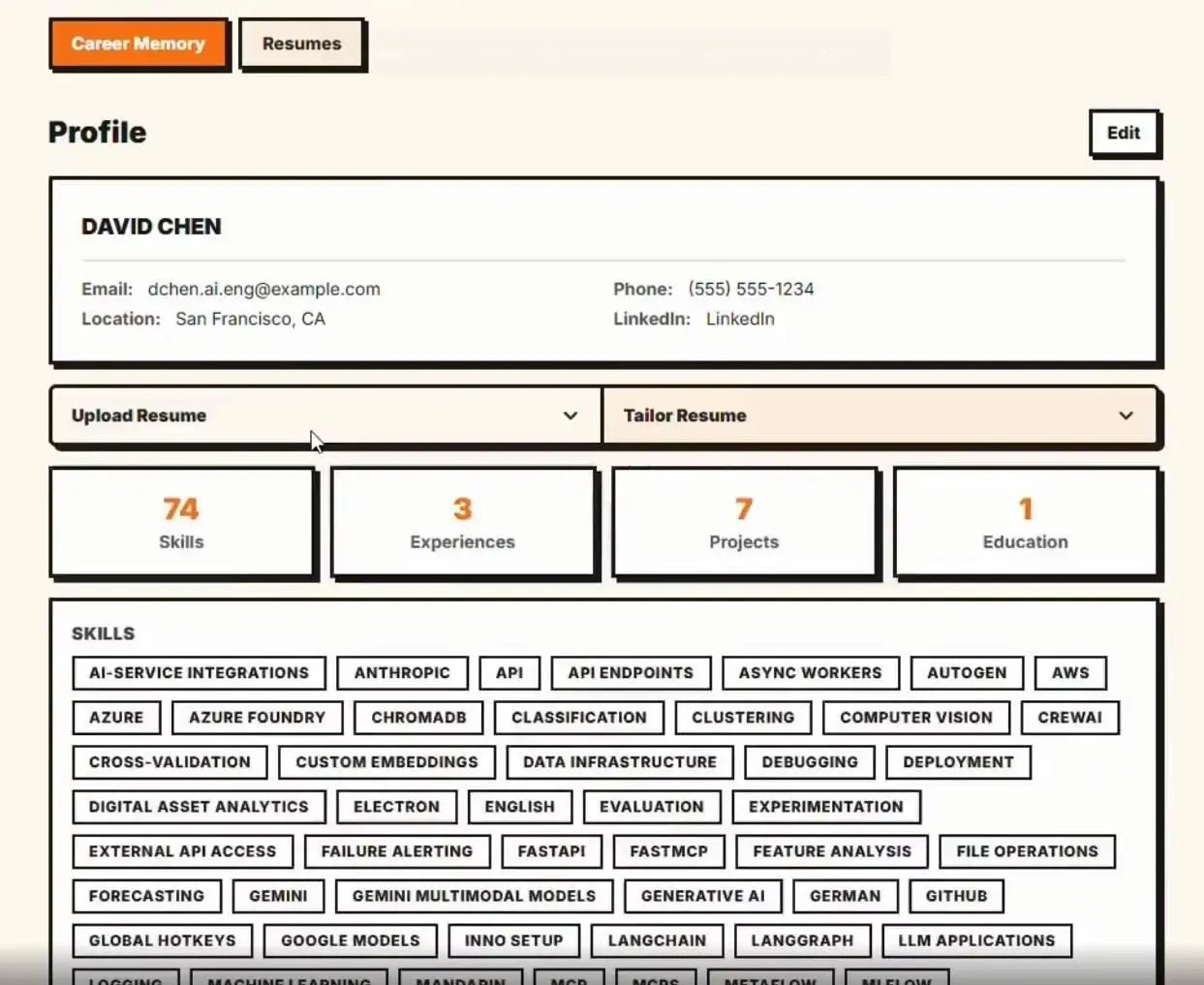Click the Edit profile button
Screen dimensions: 1204x985
coord(1123,133)
